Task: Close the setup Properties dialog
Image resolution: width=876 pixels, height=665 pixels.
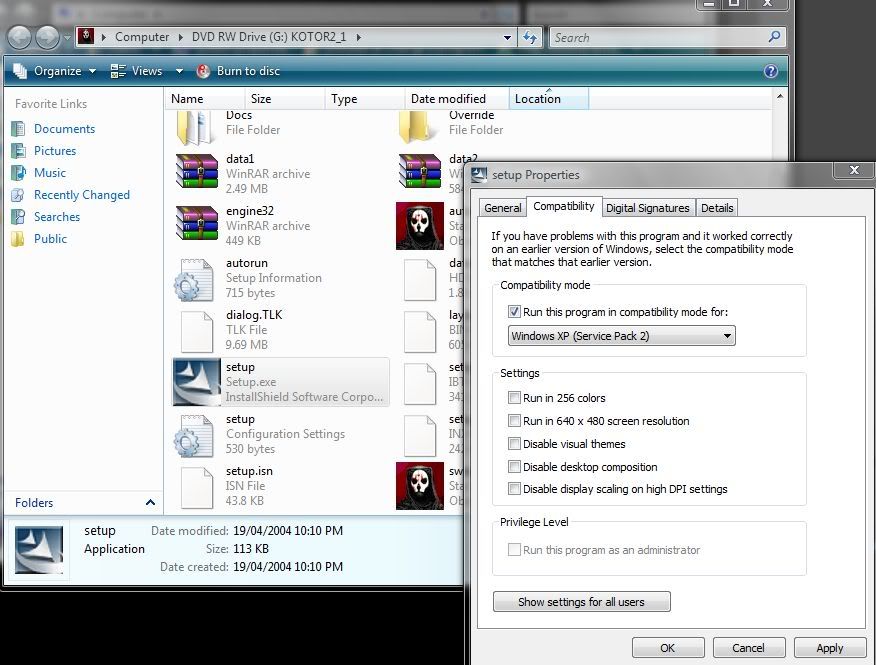Action: pos(854,170)
